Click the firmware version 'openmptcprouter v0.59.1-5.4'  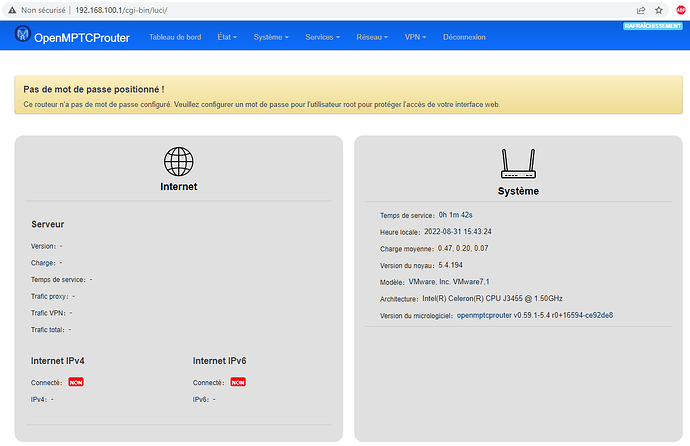pyautogui.click(x=535, y=315)
